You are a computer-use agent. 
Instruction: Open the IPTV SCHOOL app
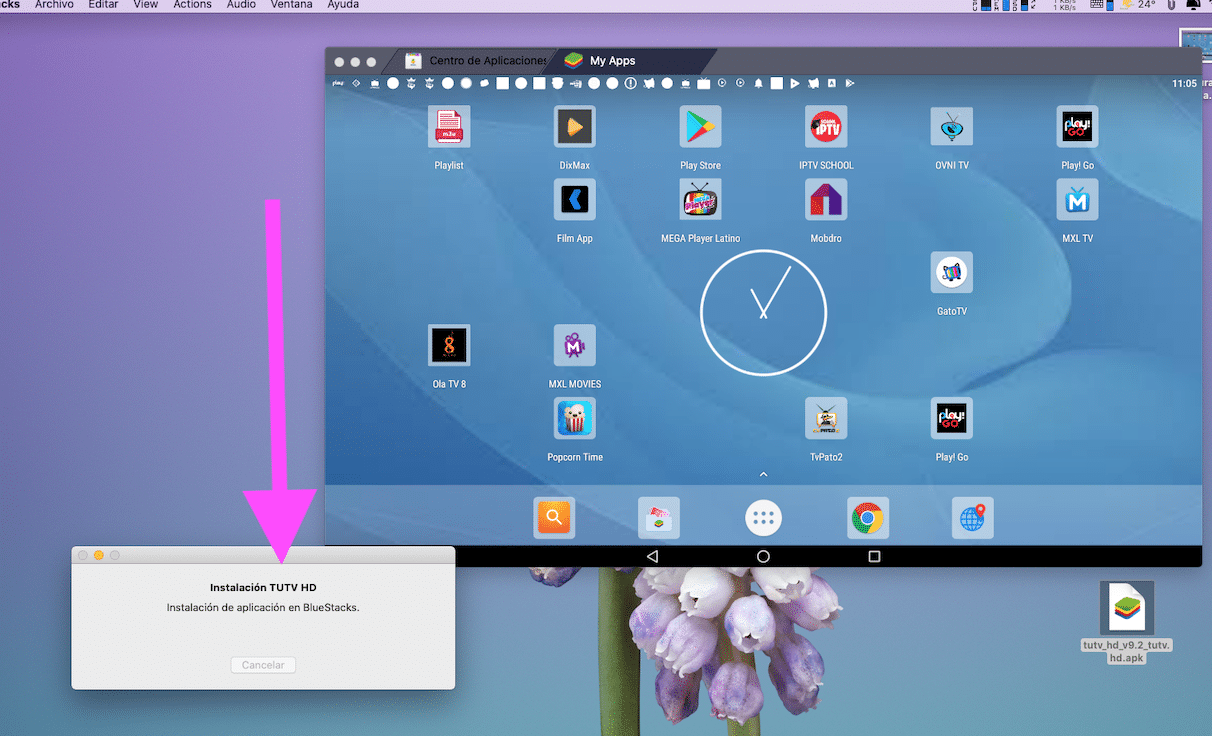[x=826, y=127]
